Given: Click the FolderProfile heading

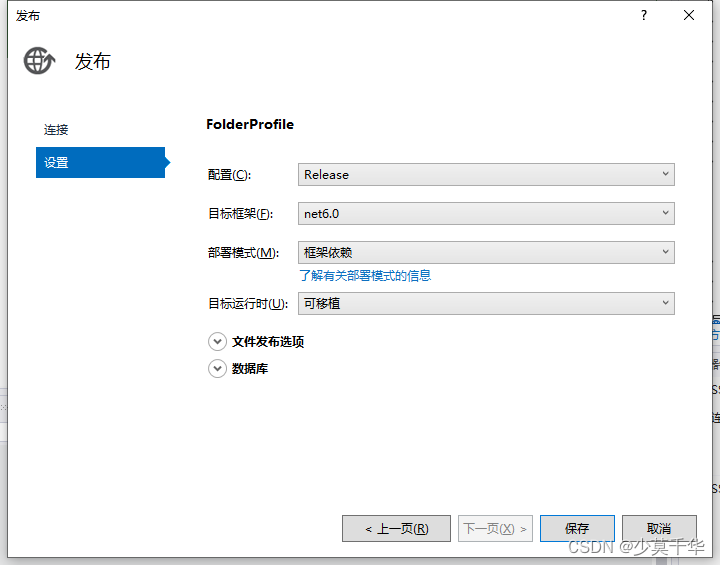Looking at the screenshot, I should (250, 124).
